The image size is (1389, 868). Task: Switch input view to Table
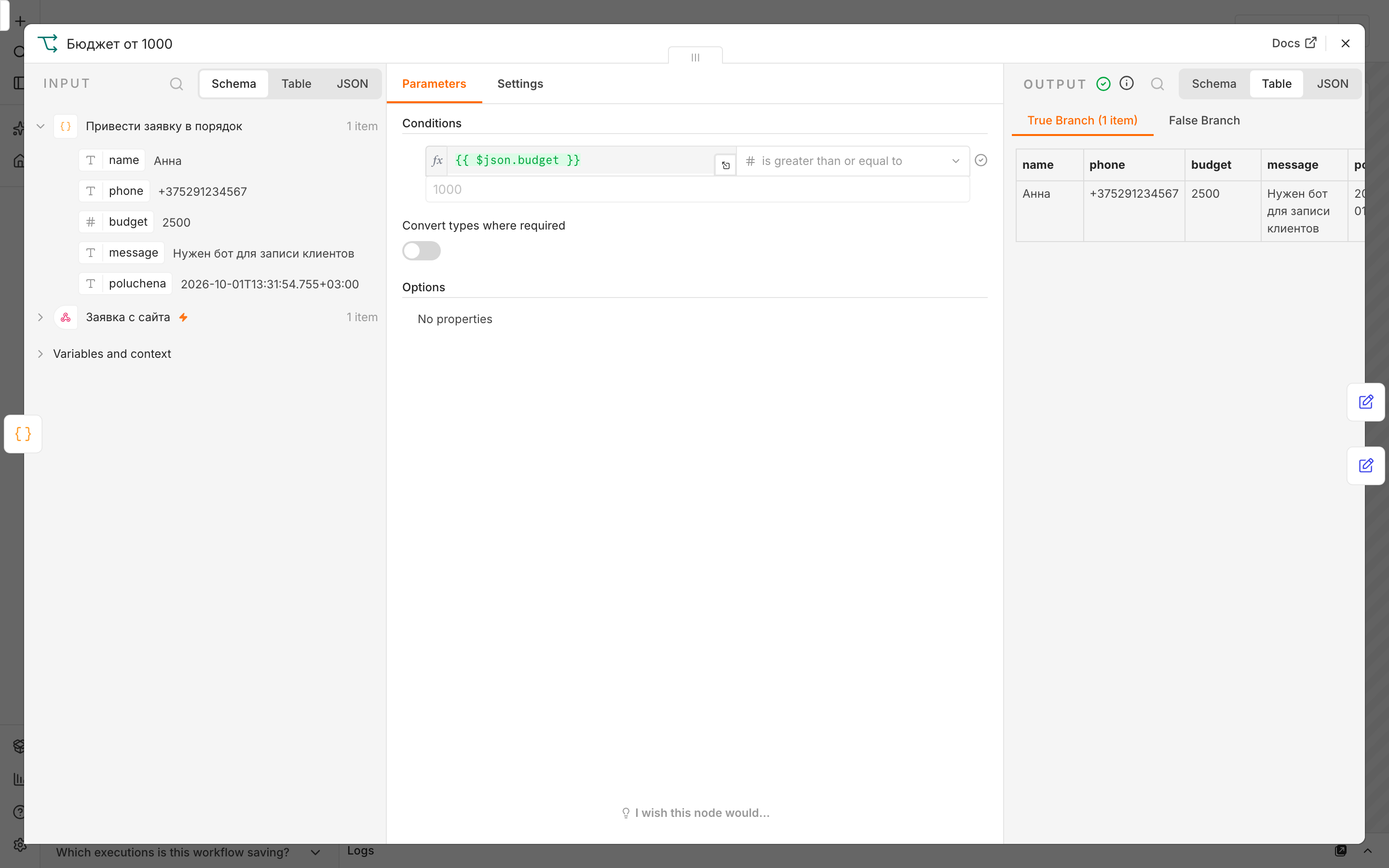tap(296, 84)
